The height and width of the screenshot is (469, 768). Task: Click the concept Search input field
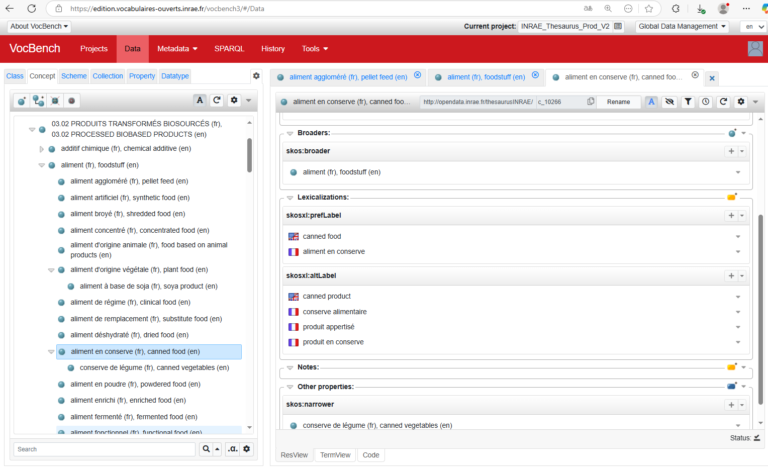coord(105,450)
